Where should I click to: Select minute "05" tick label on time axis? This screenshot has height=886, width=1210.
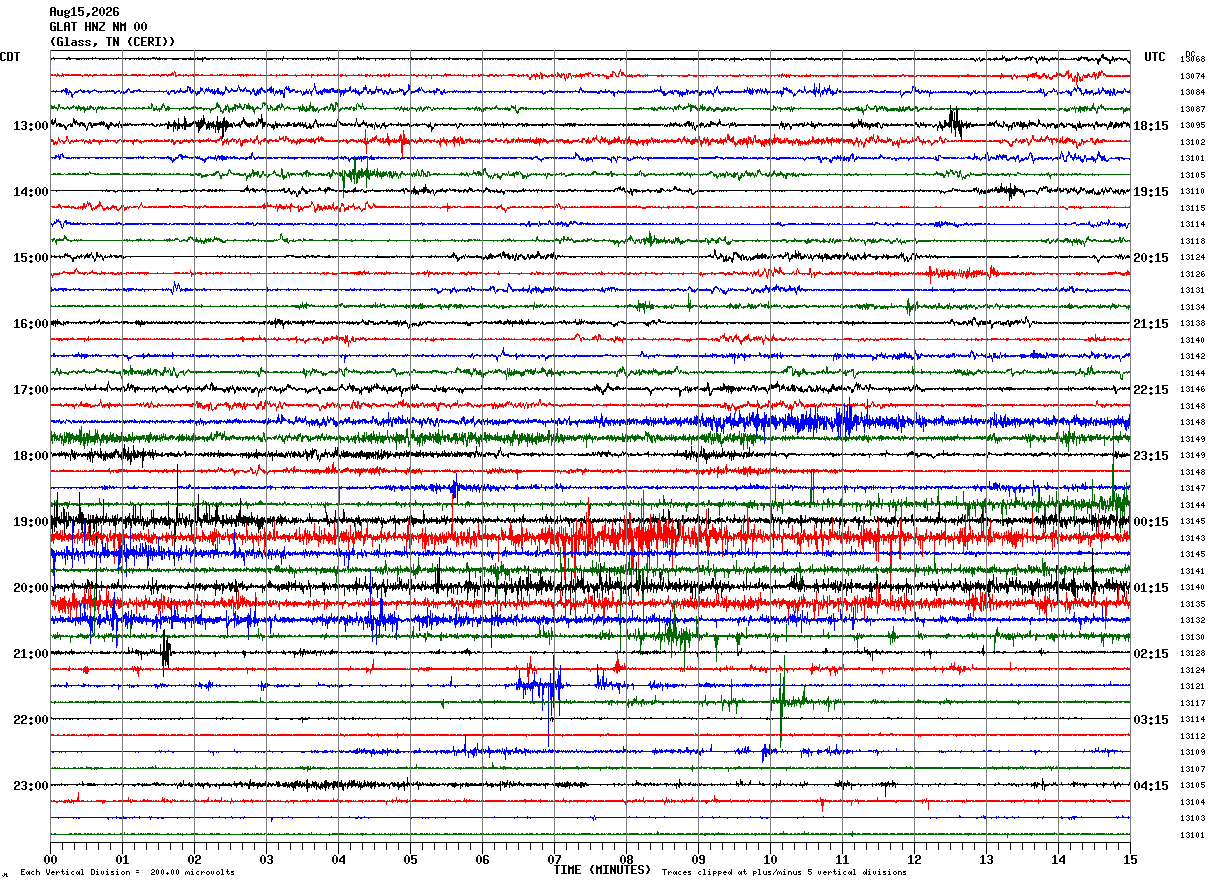click(x=410, y=860)
